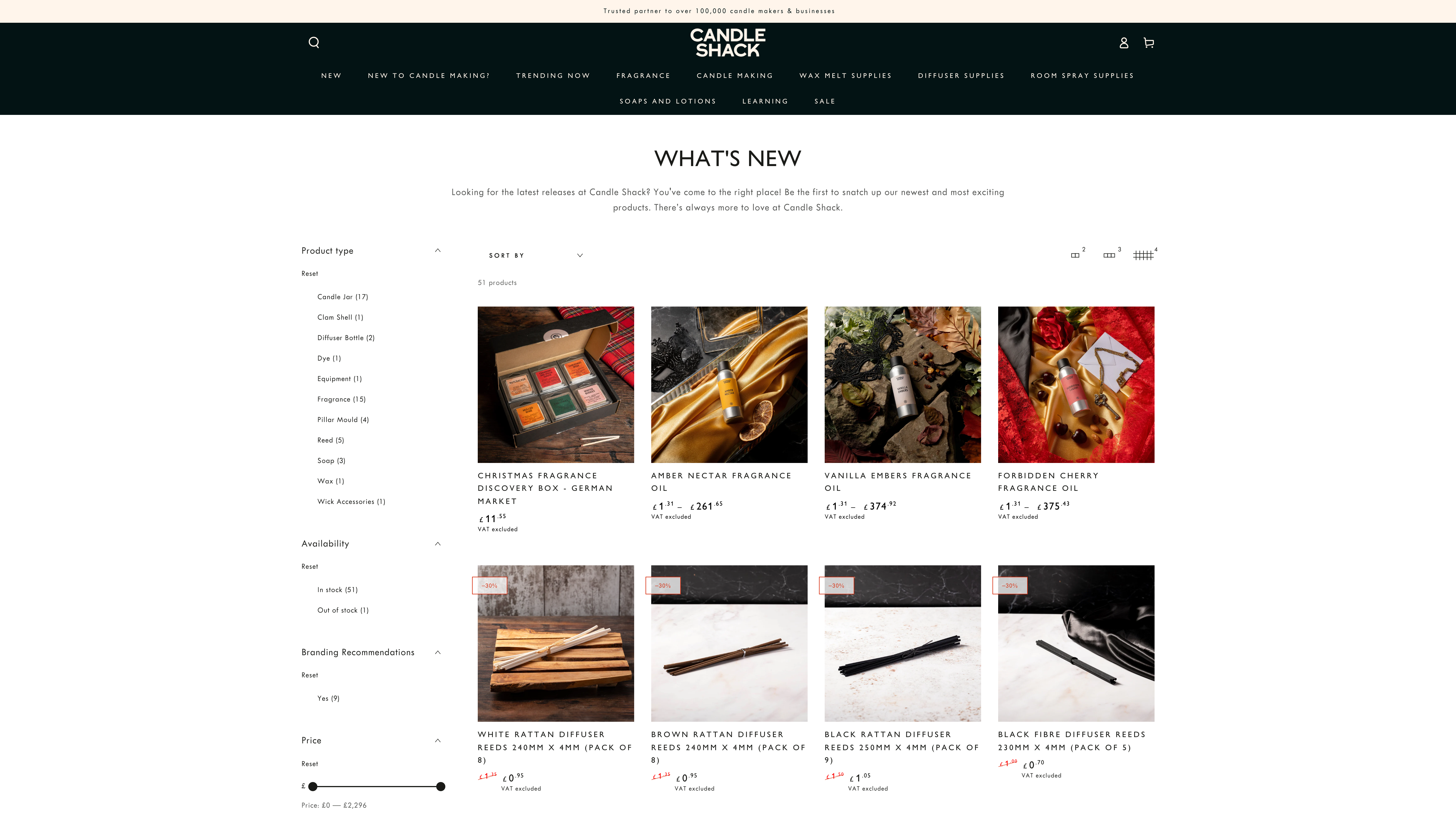This screenshot has width=1456, height=819.
Task: Tick the Fragrance (15) filter
Action: [341, 399]
